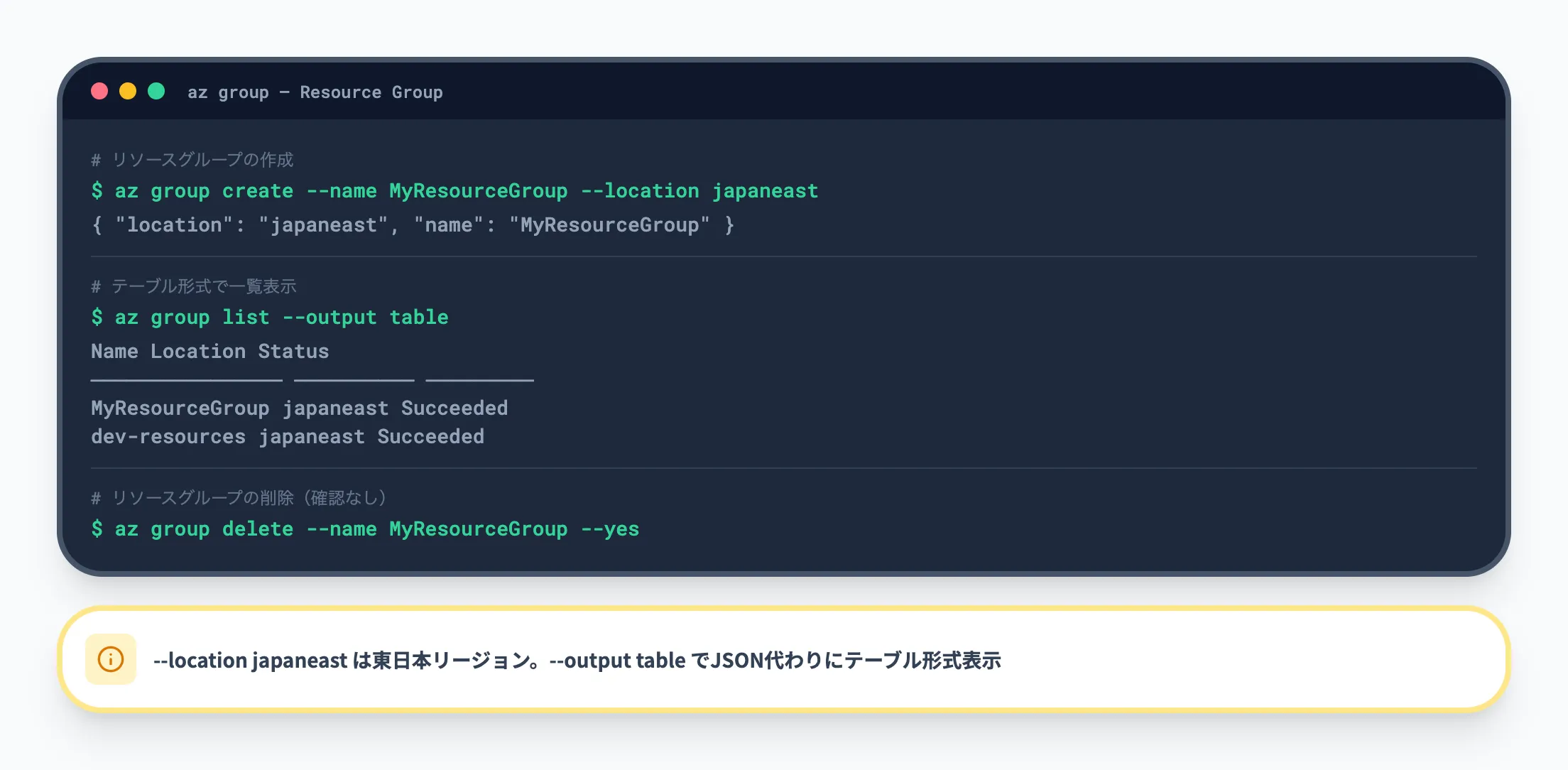1568x770 pixels.
Task: Click the dollar prompt before 'az group list'
Action: 97,318
